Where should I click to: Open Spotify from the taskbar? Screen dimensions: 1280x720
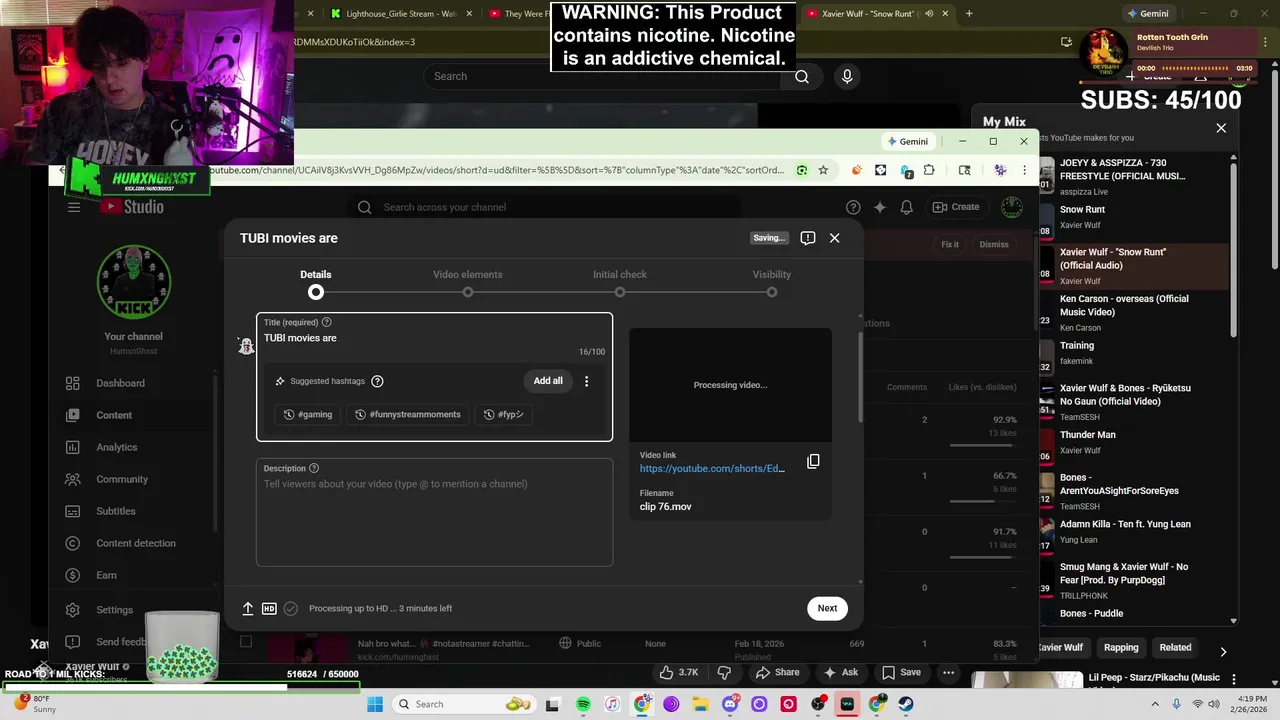(x=583, y=704)
